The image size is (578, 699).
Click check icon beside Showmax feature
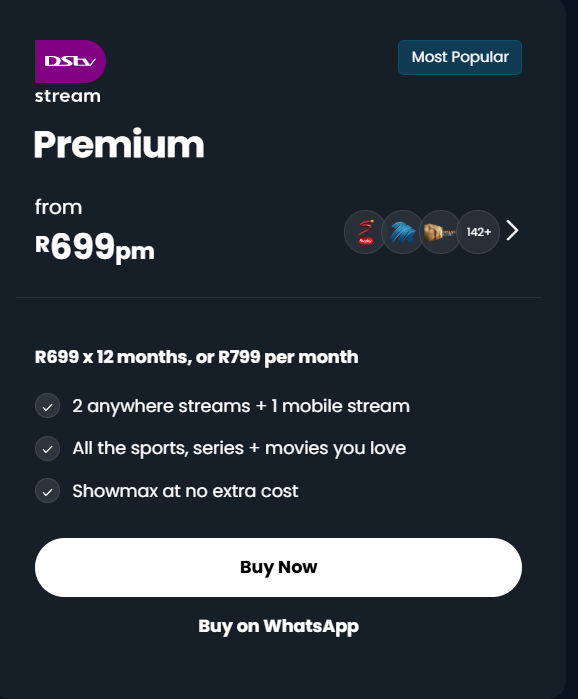(x=48, y=491)
